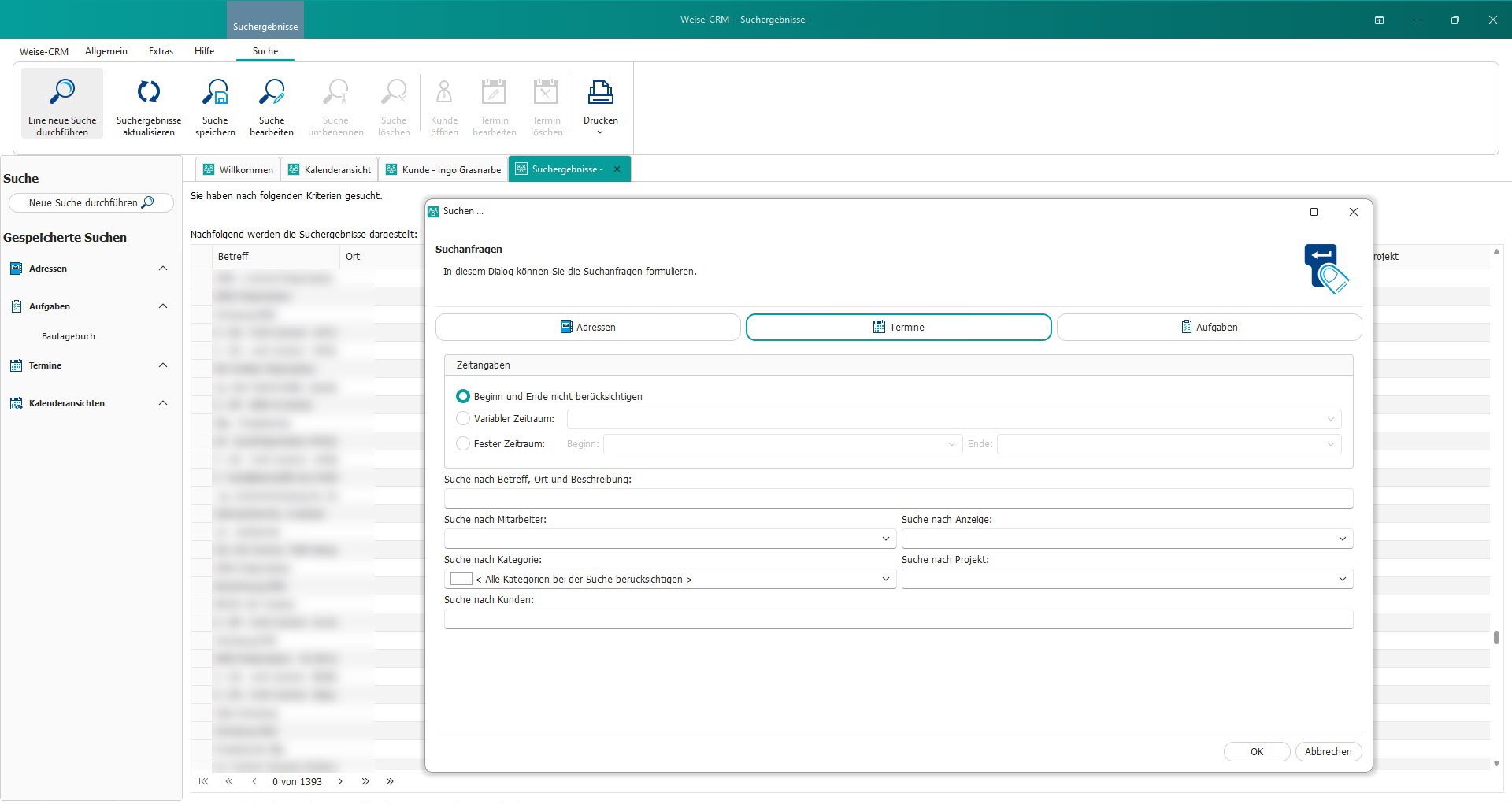
Task: Jump to last page of results
Action: pos(391,782)
